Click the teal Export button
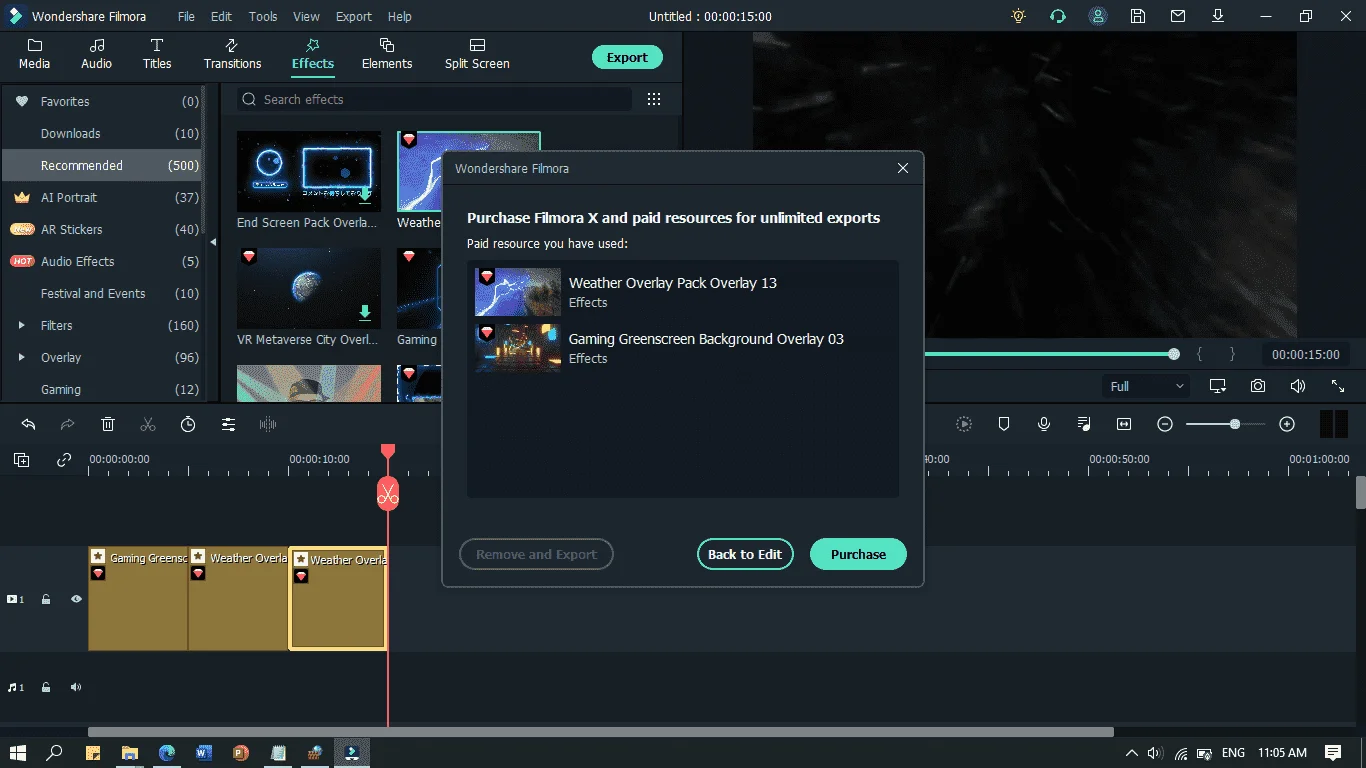The width and height of the screenshot is (1366, 768). pos(627,57)
